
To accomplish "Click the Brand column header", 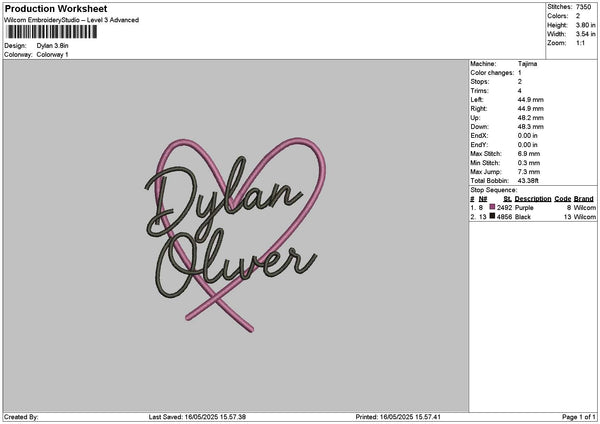I will [x=584, y=199].
